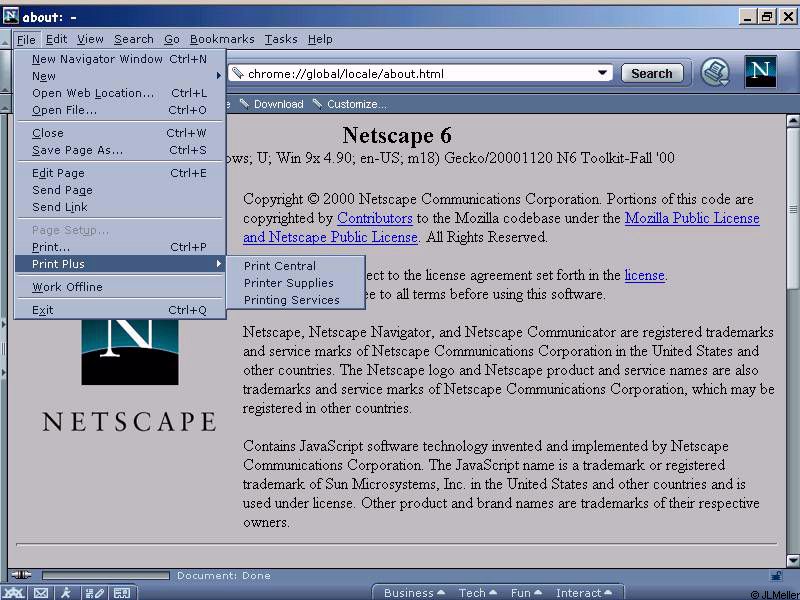Open Composer from the task bar icon
The width and height of the screenshot is (800, 600).
[94, 593]
